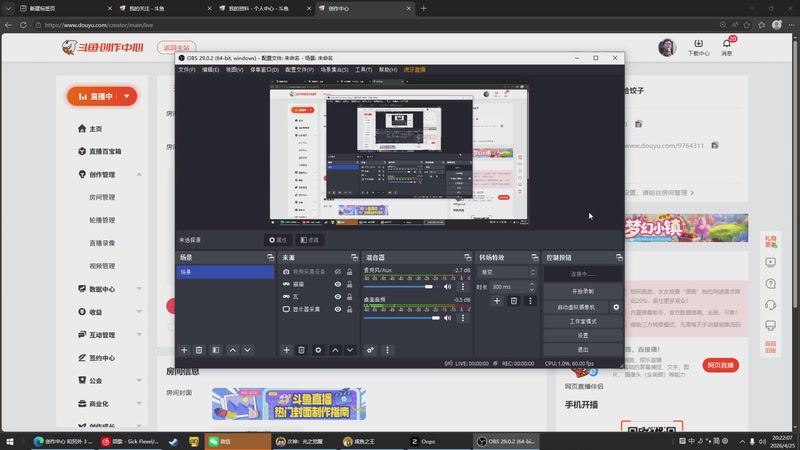Pop out the 来源 dock panel
The image size is (800, 450).
(354, 258)
